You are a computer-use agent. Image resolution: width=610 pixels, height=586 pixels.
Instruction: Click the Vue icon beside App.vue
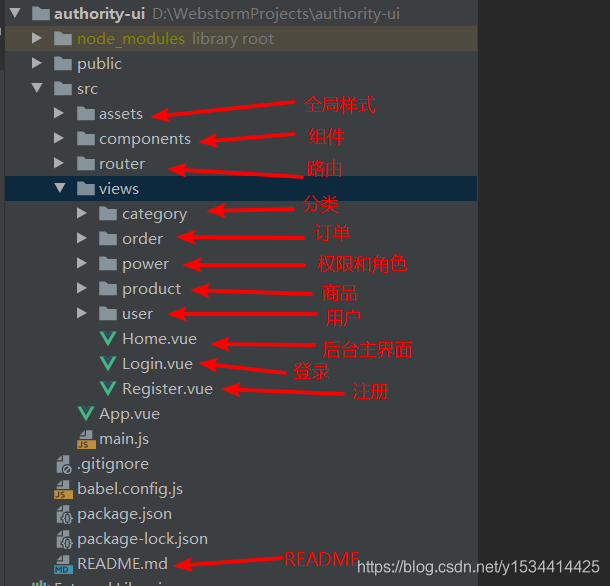86,414
